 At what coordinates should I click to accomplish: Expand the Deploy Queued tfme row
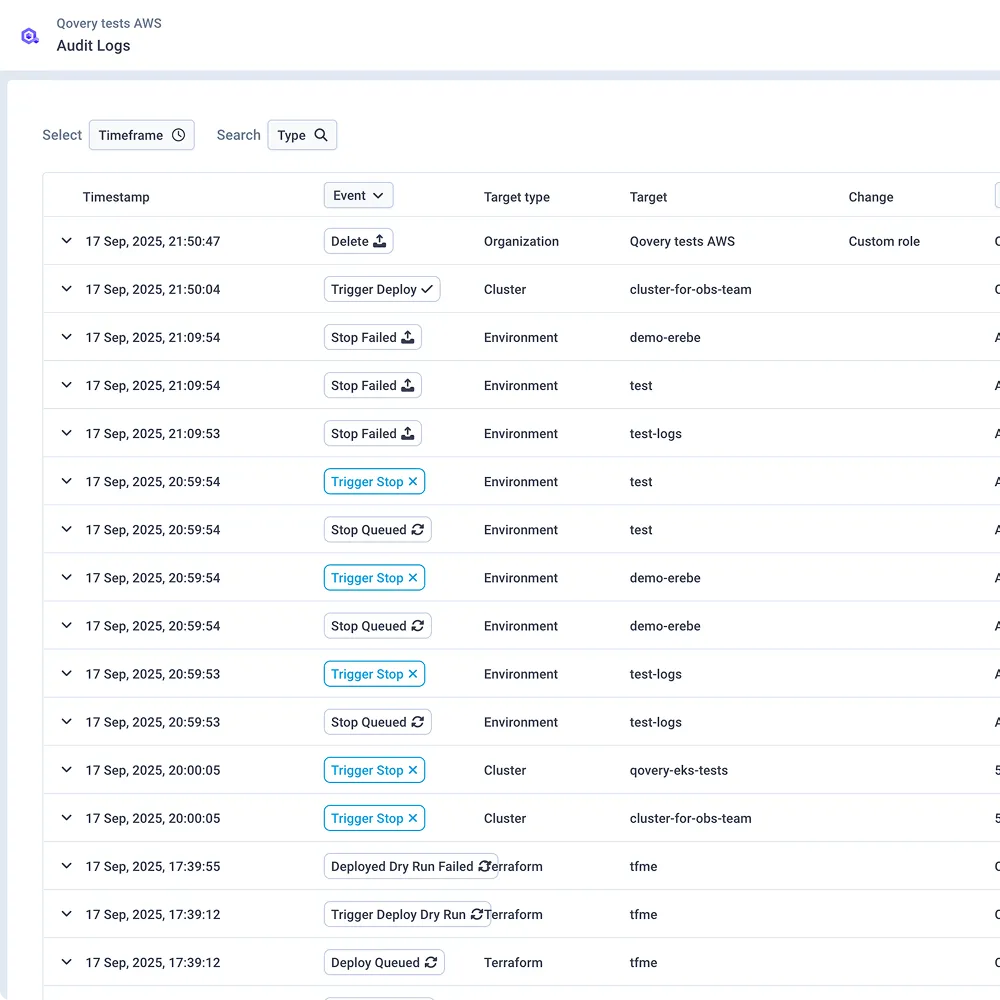[x=66, y=962]
